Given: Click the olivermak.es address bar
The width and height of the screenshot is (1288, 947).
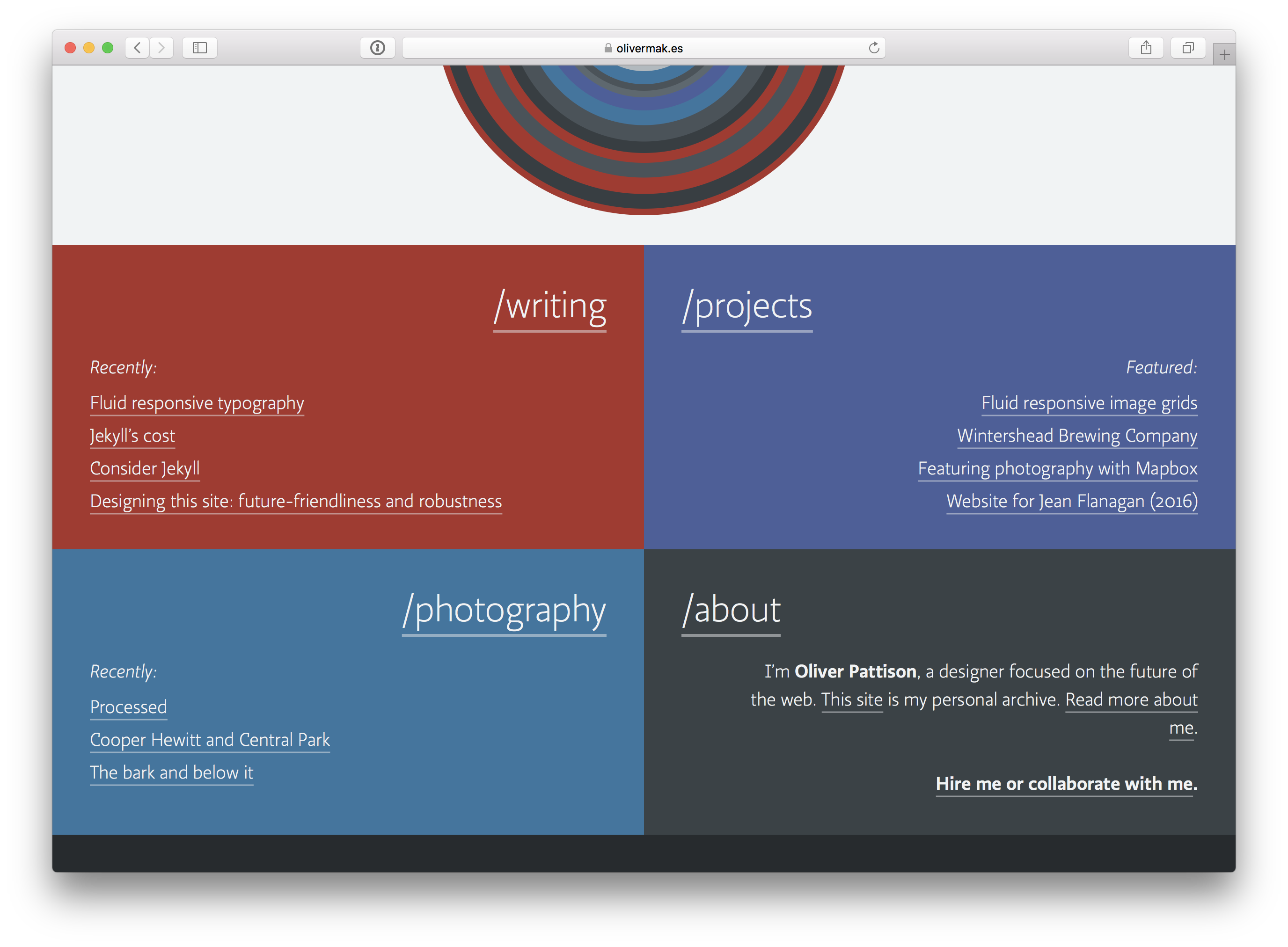Looking at the screenshot, I should click(644, 48).
